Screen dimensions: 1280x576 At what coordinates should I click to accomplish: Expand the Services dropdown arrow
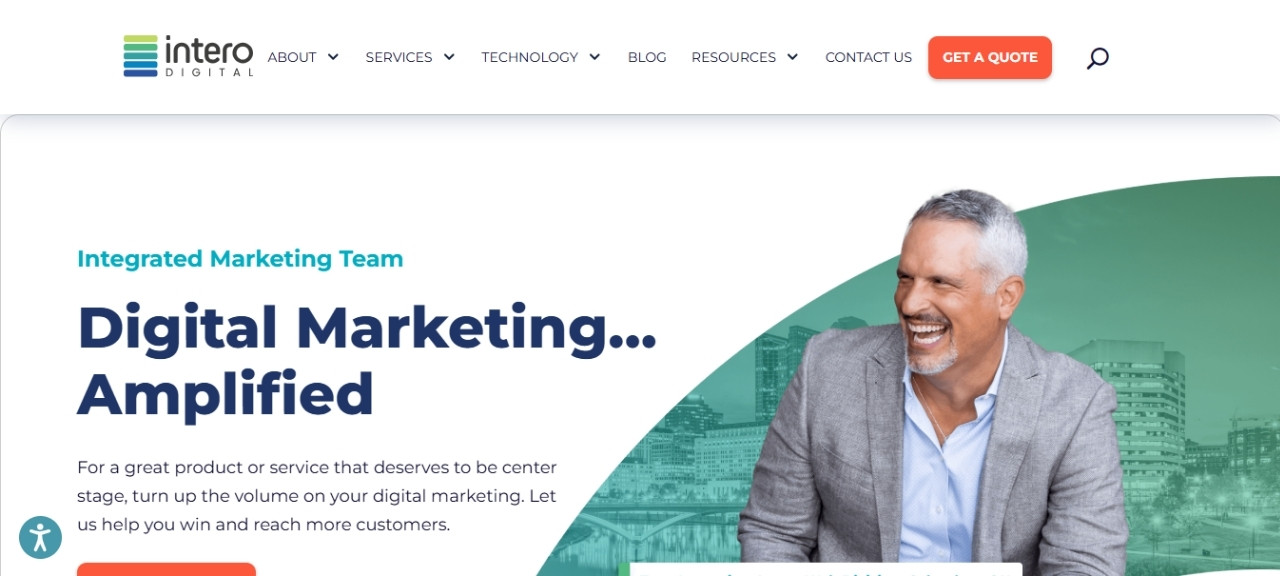coord(449,57)
